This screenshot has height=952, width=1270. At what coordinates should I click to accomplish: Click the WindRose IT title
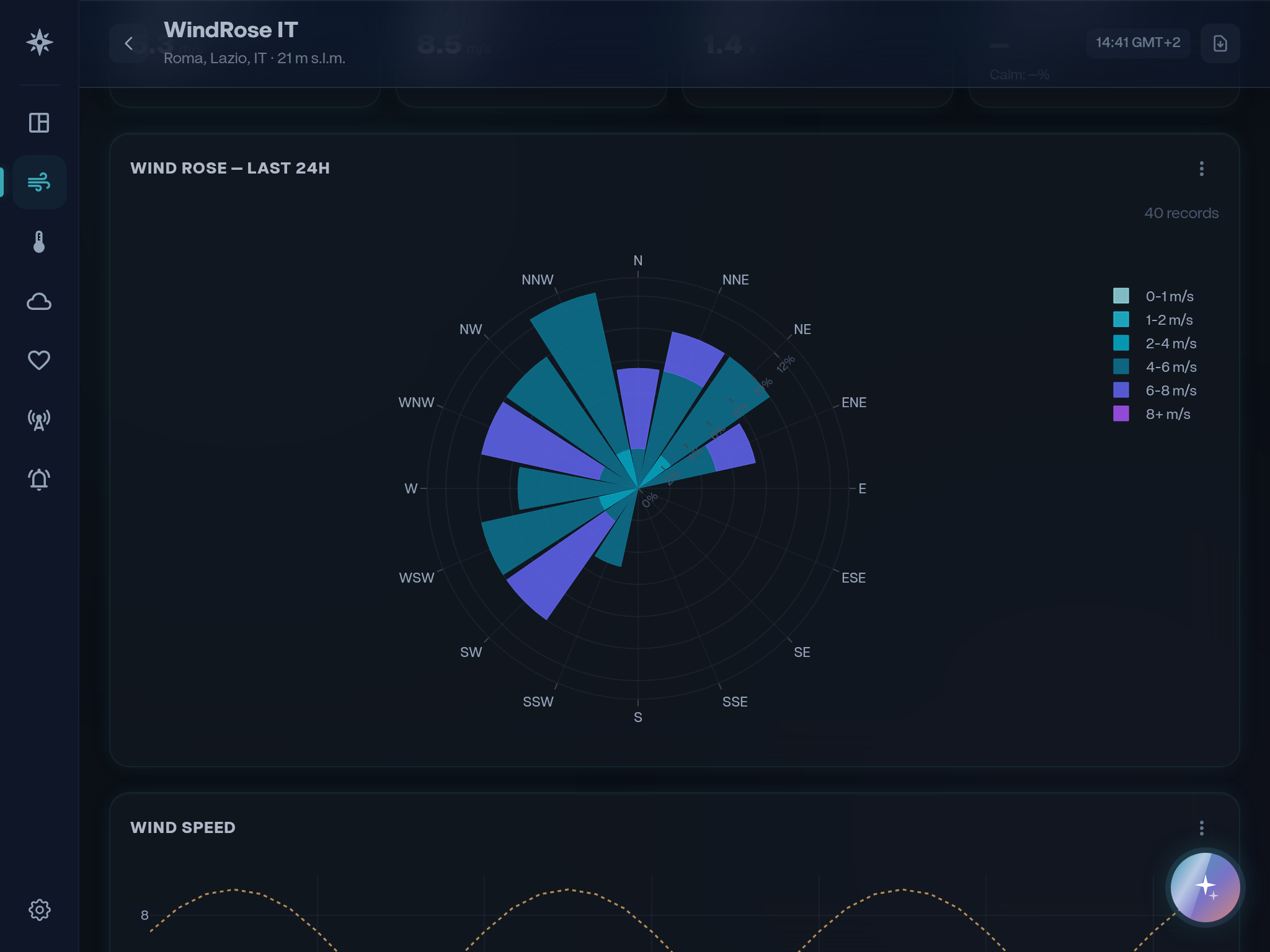pos(231,30)
